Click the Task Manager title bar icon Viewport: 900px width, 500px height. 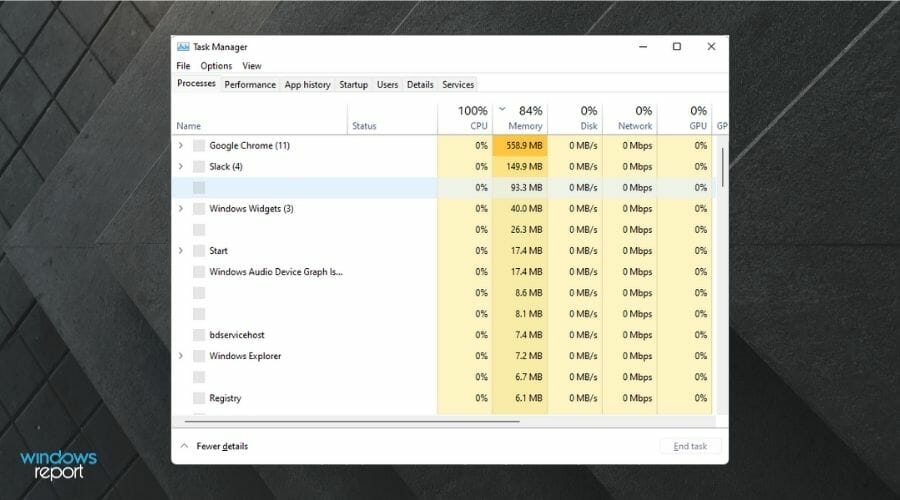(183, 46)
